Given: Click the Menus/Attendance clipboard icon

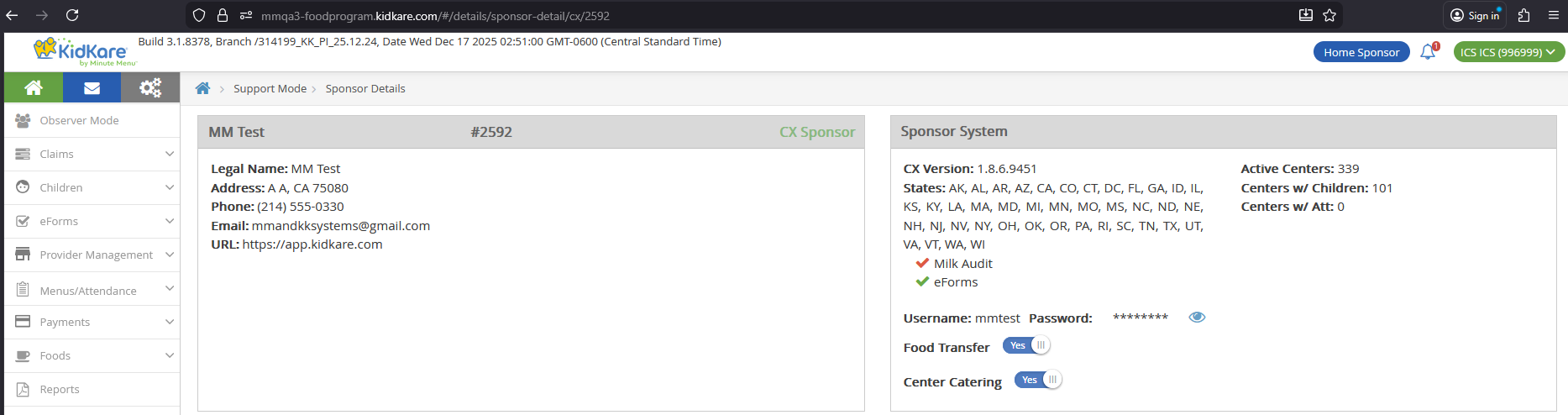Looking at the screenshot, I should [24, 290].
